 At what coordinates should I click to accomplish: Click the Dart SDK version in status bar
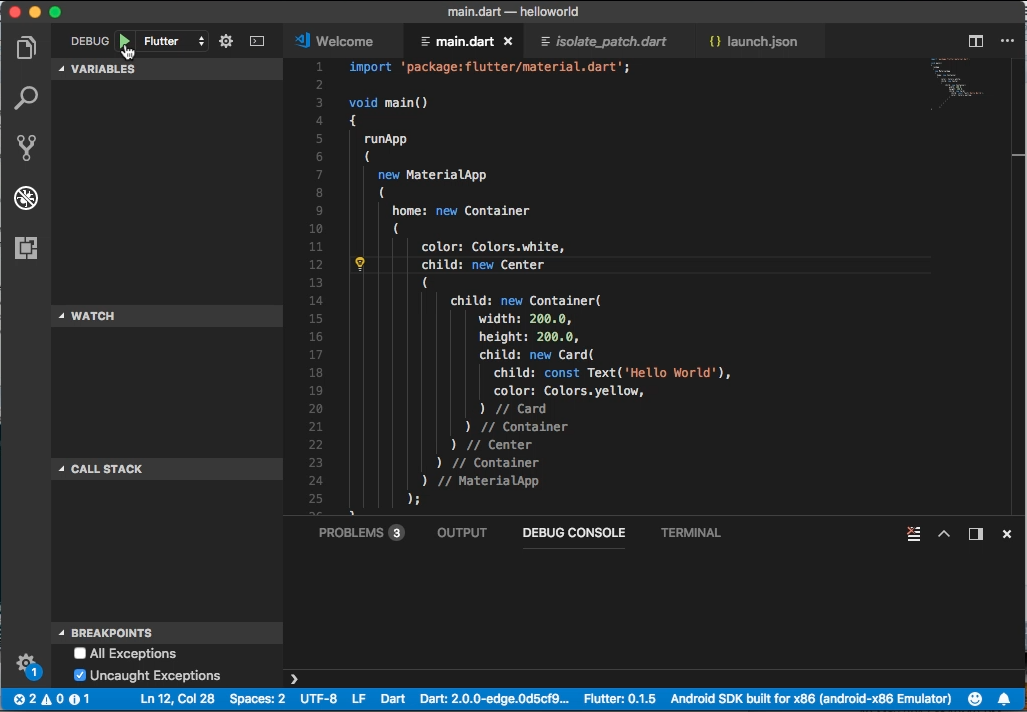[x=495, y=699]
